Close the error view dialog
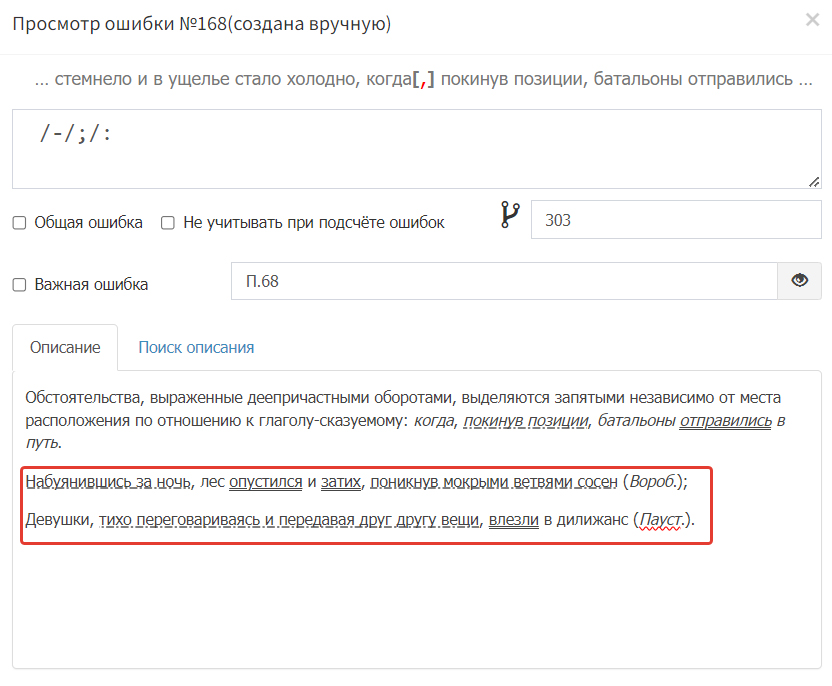This screenshot has height=686, width=832. pos(812,20)
